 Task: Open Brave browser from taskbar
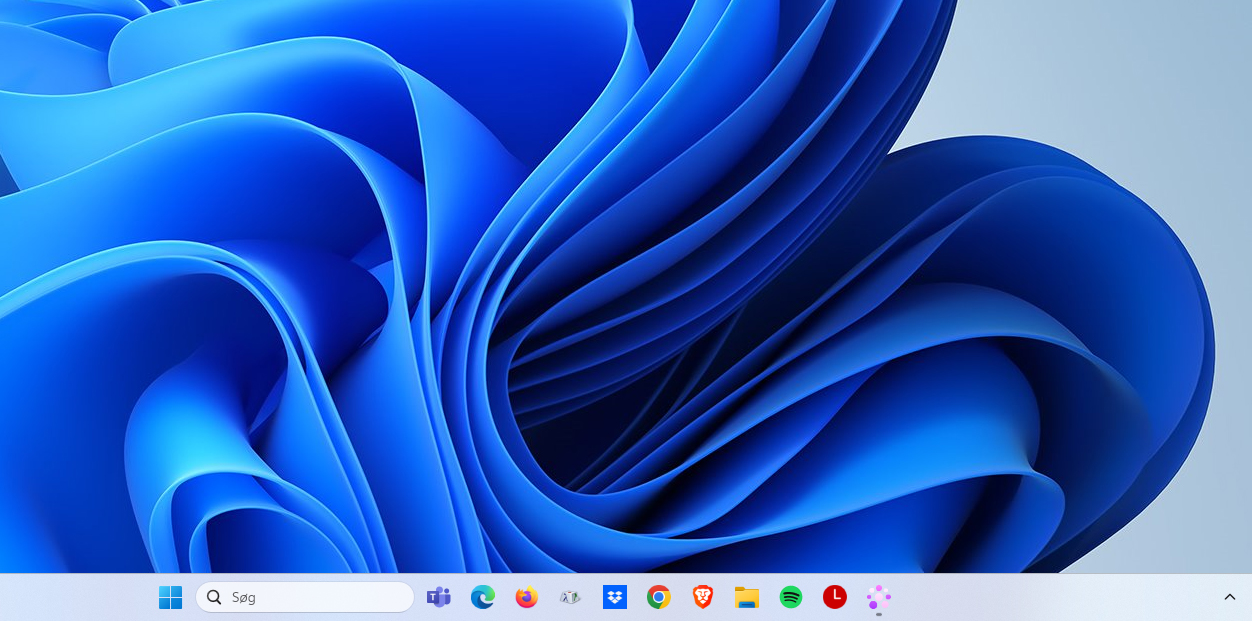tap(703, 597)
